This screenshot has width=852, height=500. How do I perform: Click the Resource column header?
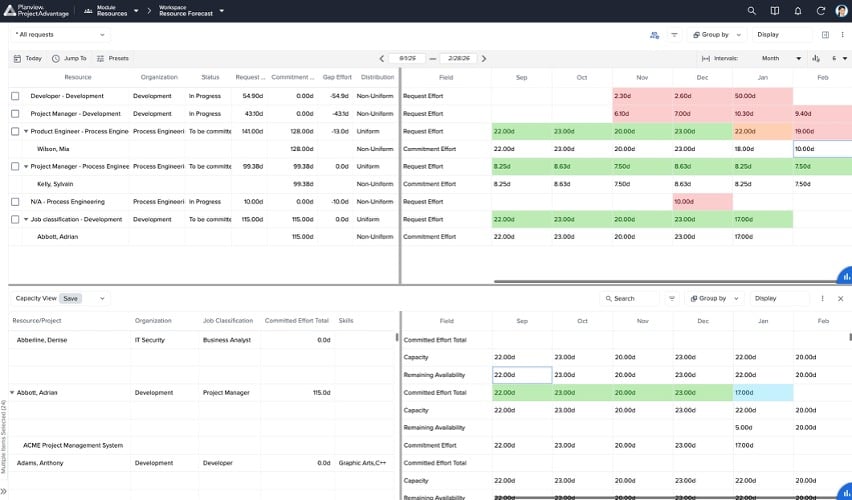[78, 77]
